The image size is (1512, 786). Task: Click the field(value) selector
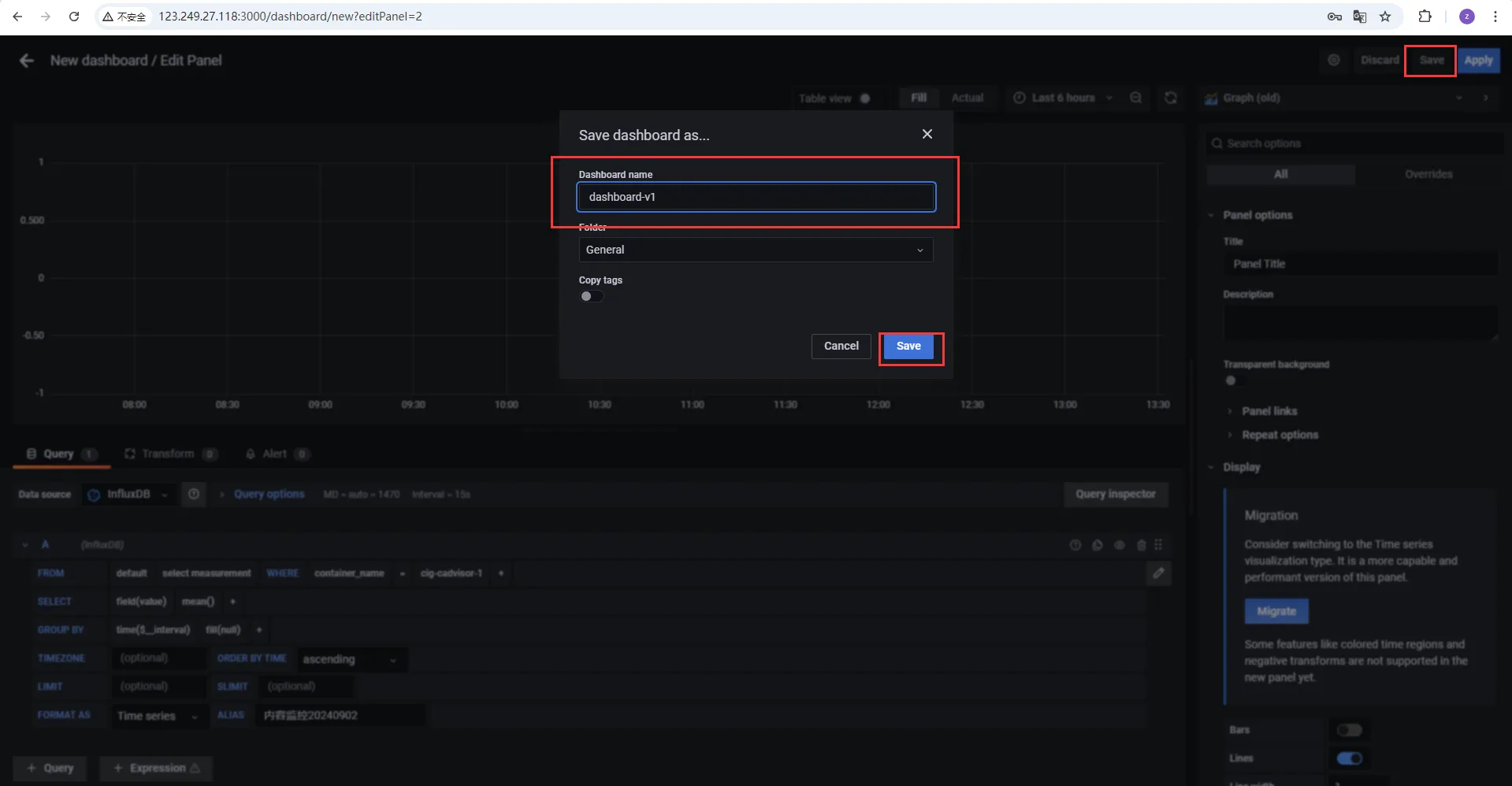pos(141,602)
